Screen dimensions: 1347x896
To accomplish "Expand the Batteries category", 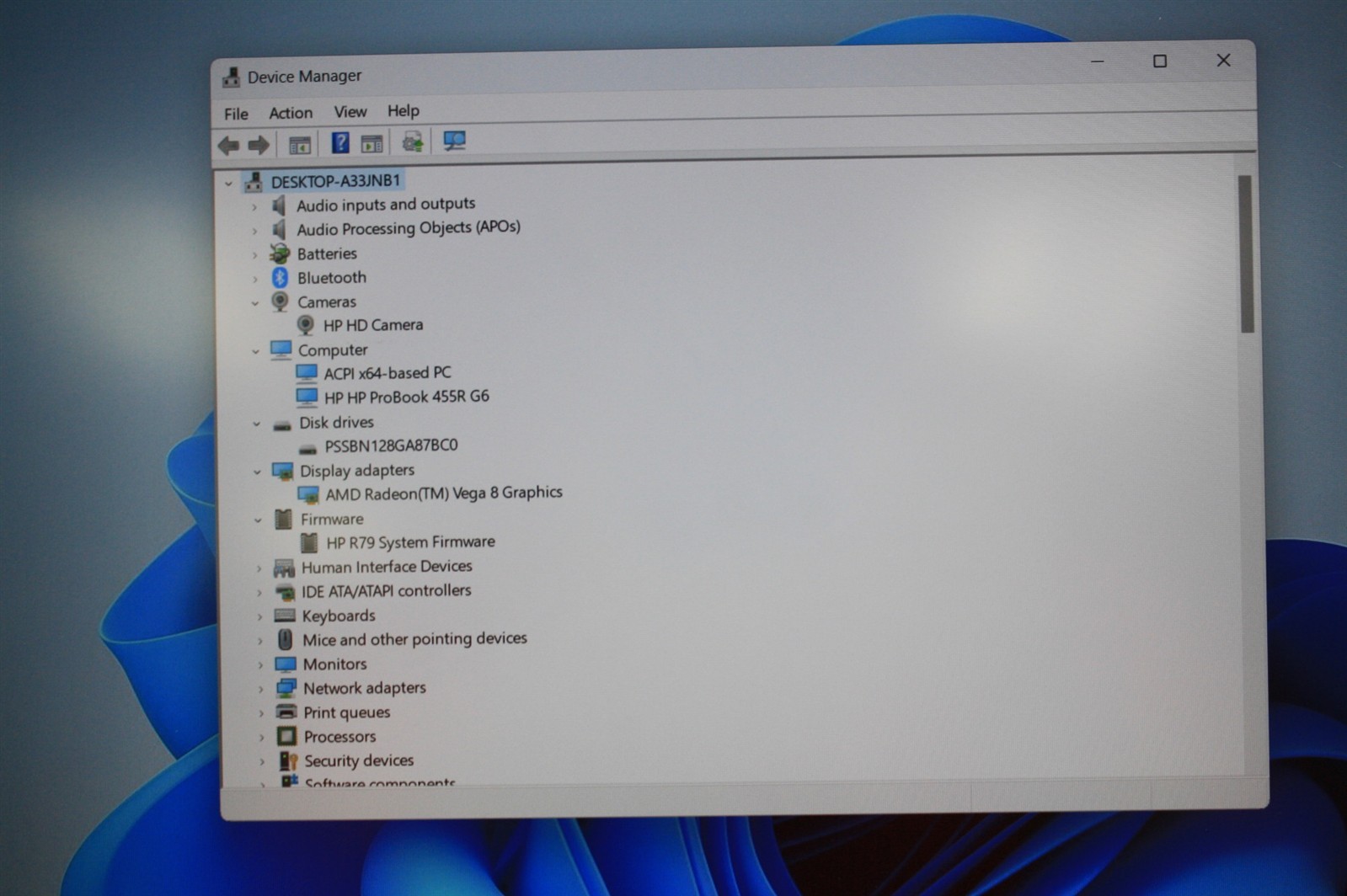I will (254, 254).
